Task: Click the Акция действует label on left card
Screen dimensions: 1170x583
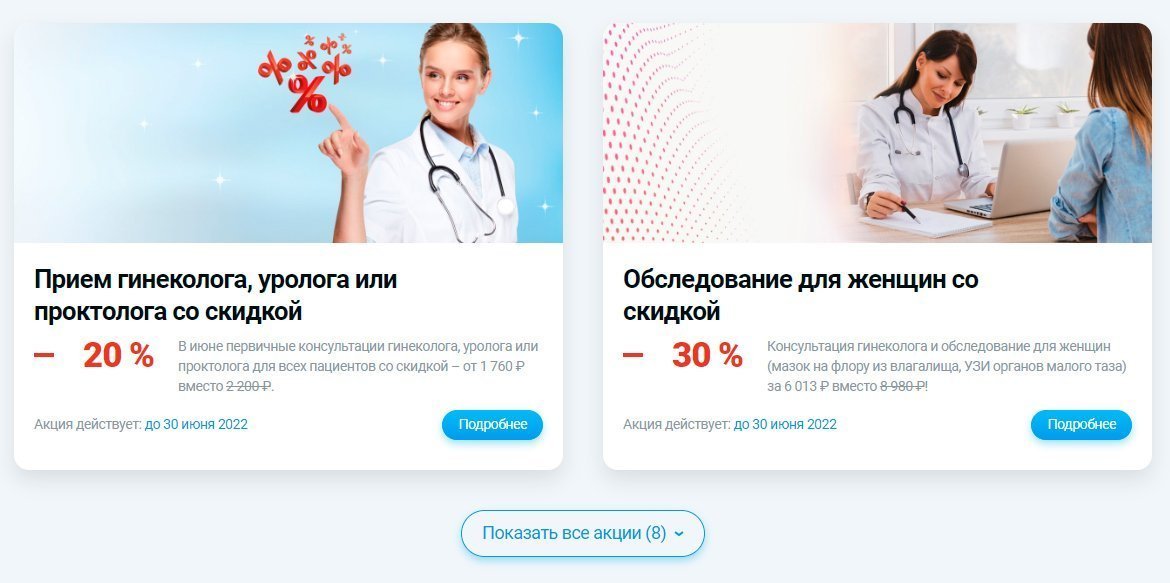Action: click(x=87, y=425)
